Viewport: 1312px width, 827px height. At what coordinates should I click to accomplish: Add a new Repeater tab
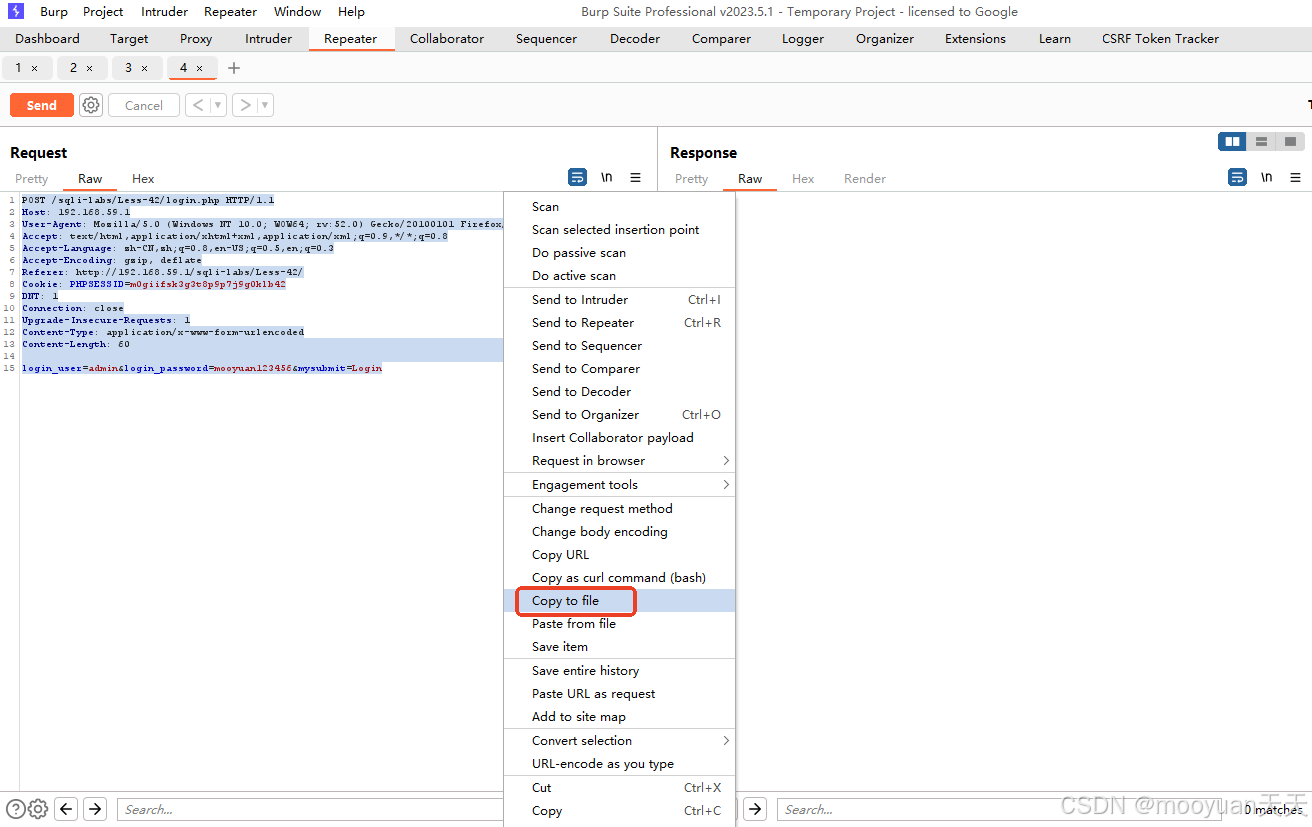tap(234, 68)
